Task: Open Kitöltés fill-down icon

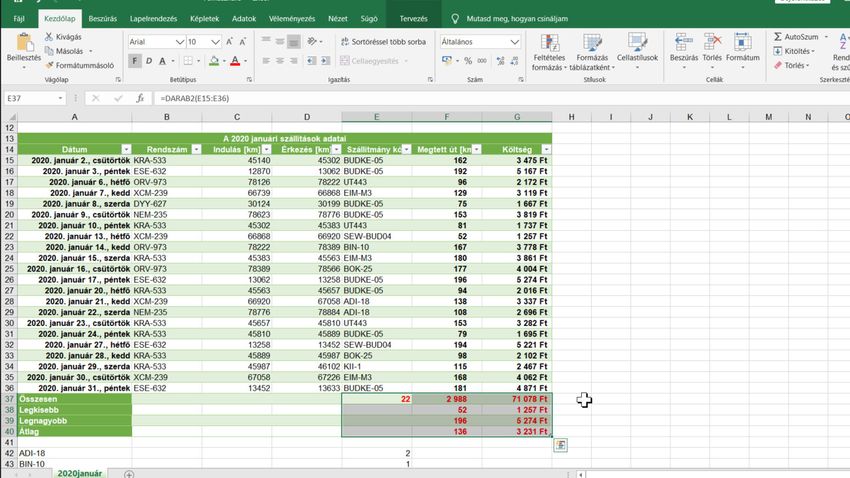Action: (778, 51)
